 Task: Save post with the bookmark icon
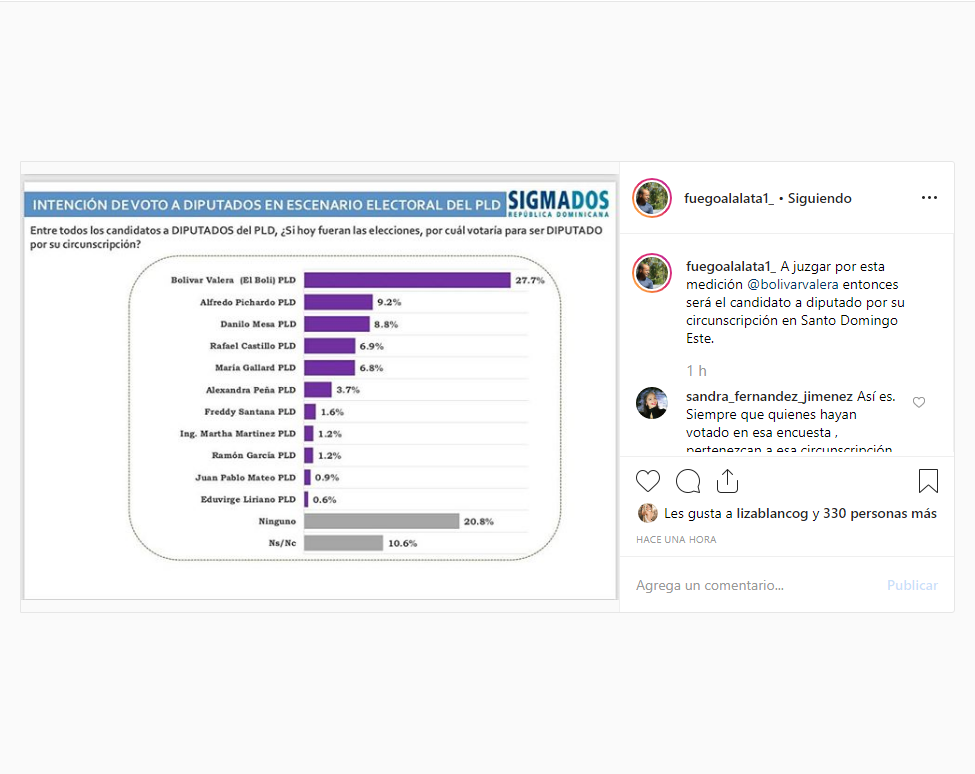coord(928,482)
